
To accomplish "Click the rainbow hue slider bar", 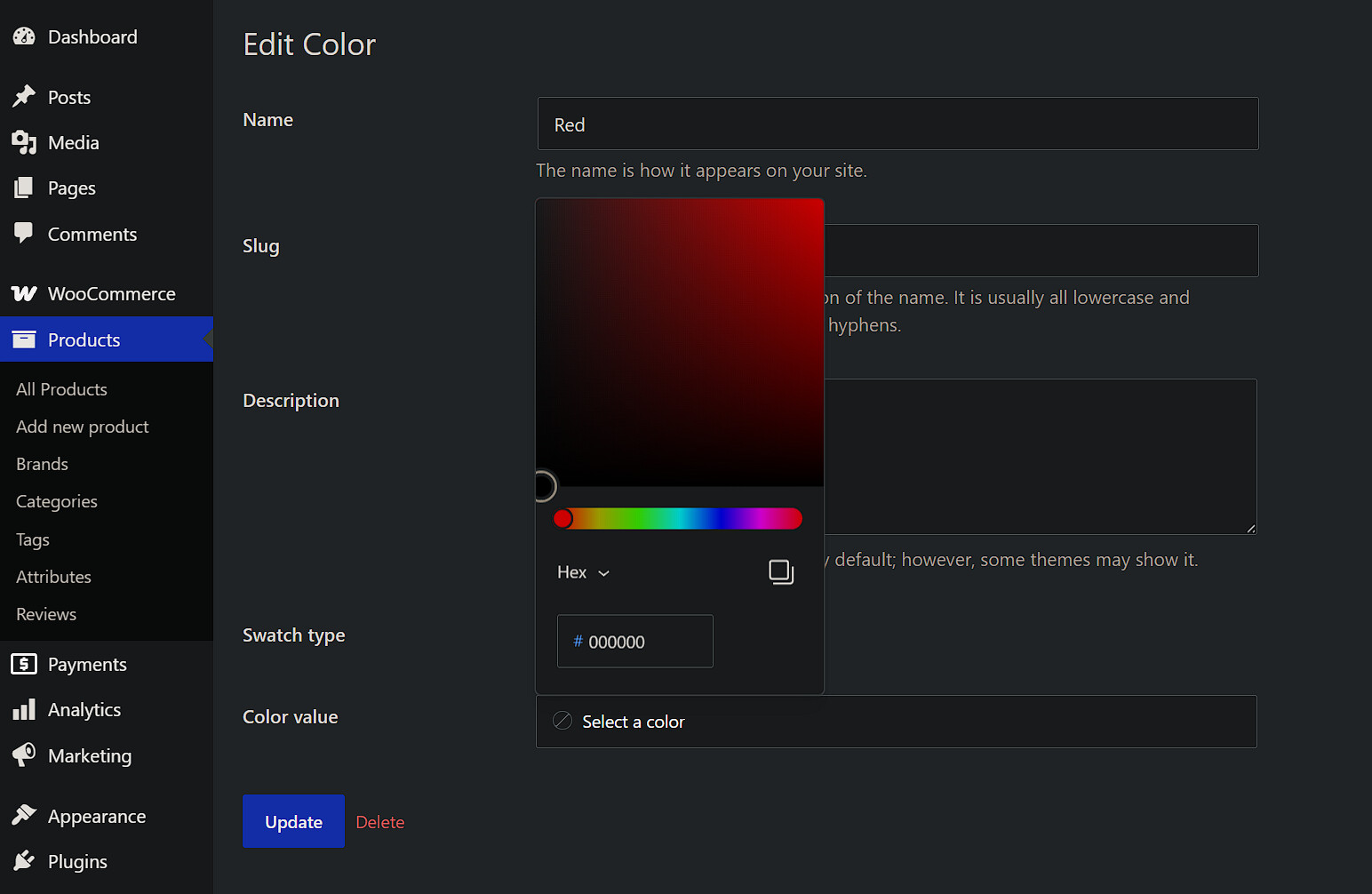I will [680, 518].
